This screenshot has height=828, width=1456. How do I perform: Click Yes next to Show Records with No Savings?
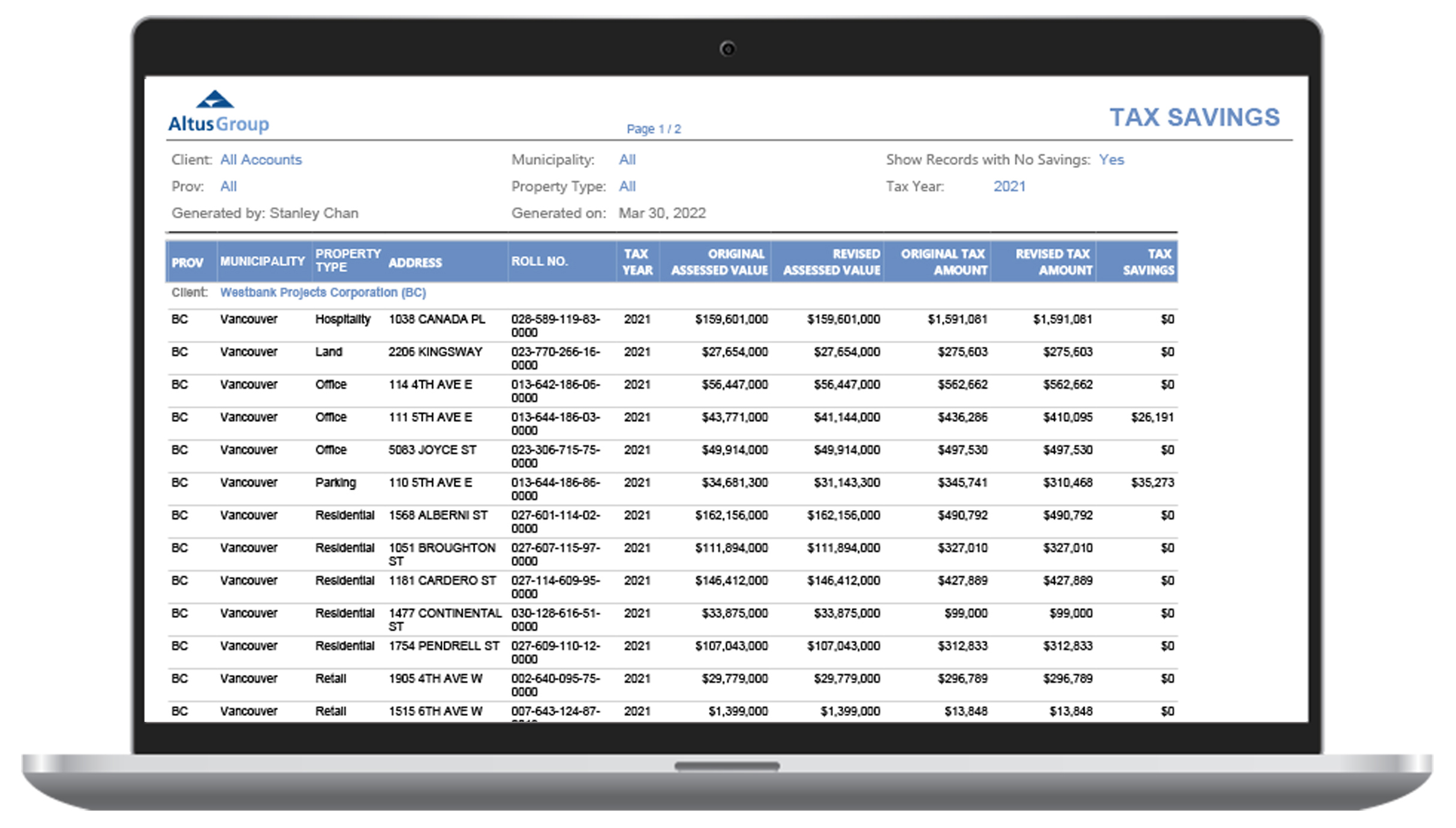1111,160
